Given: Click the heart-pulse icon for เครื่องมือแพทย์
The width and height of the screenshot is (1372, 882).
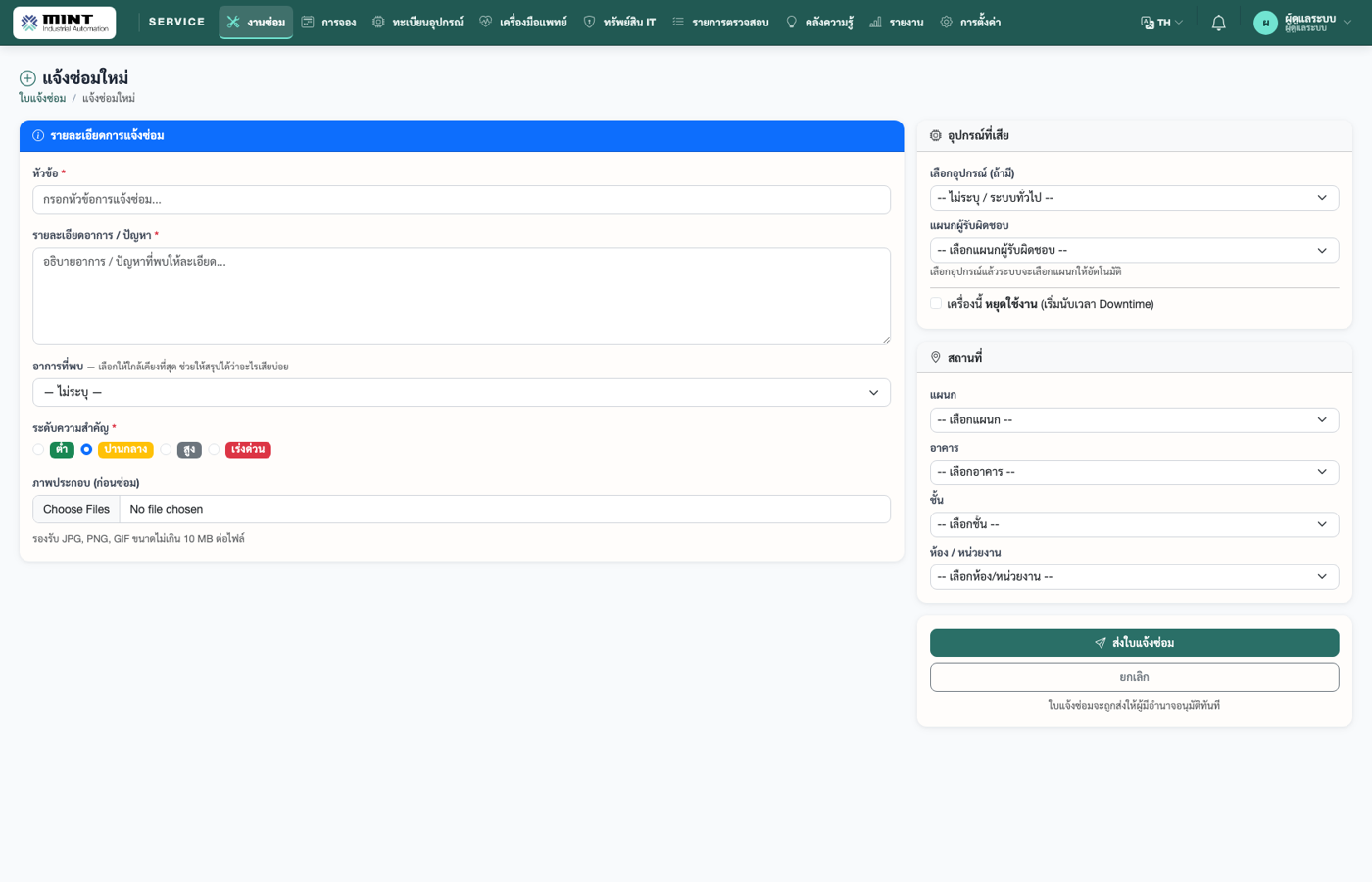Looking at the screenshot, I should [485, 22].
